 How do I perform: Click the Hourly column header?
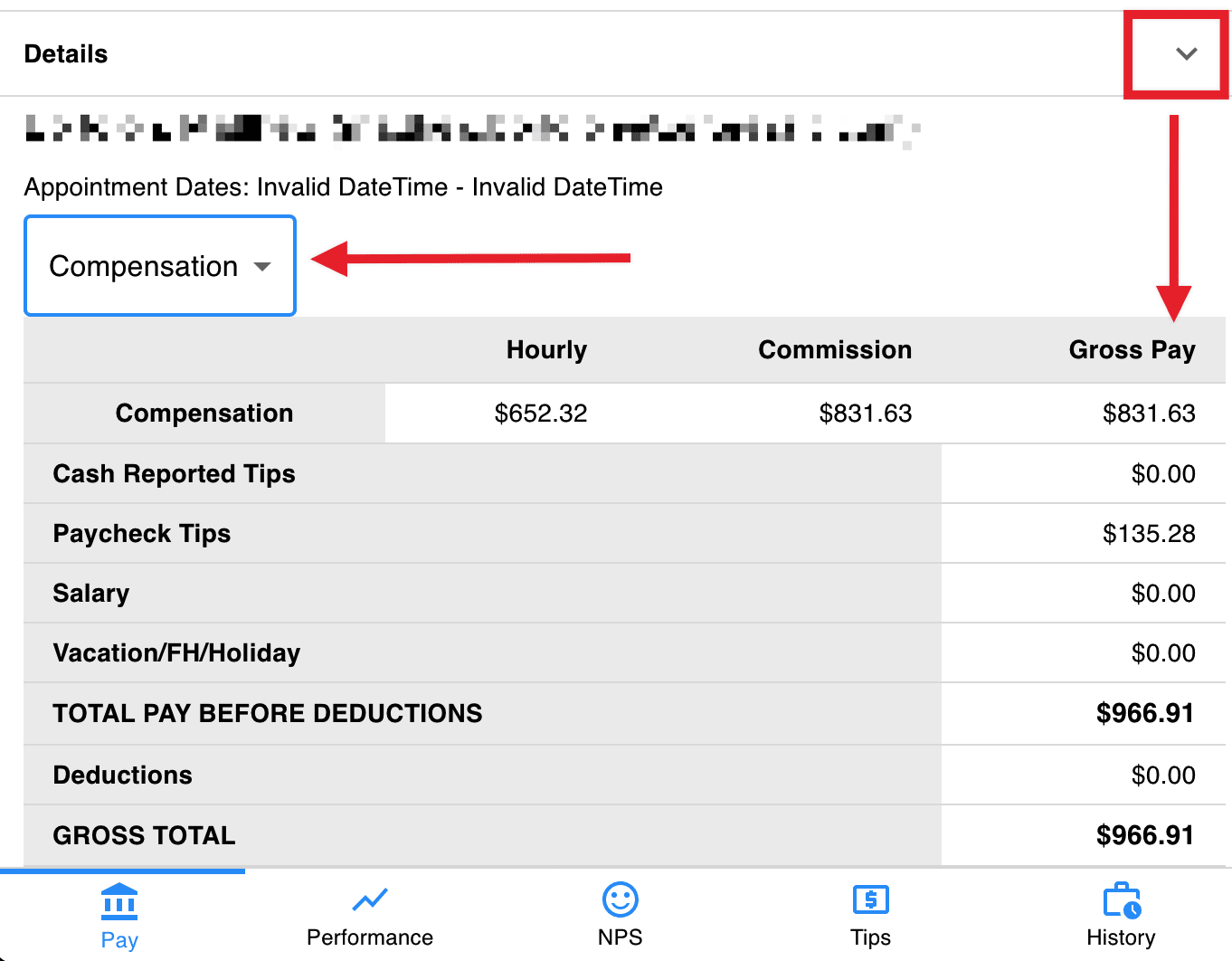(x=546, y=350)
